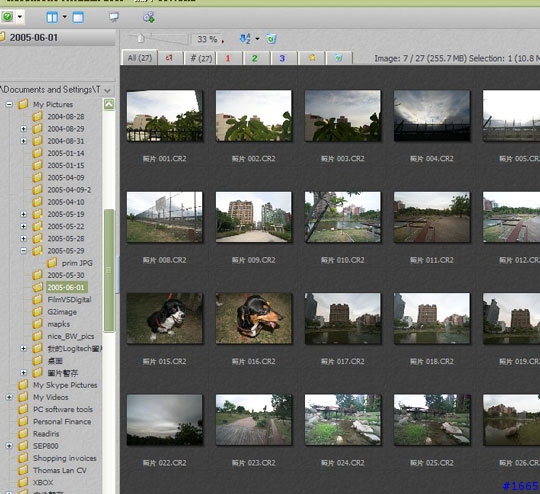
Task: Select the 2004-08-28 folder
Action: (66, 116)
